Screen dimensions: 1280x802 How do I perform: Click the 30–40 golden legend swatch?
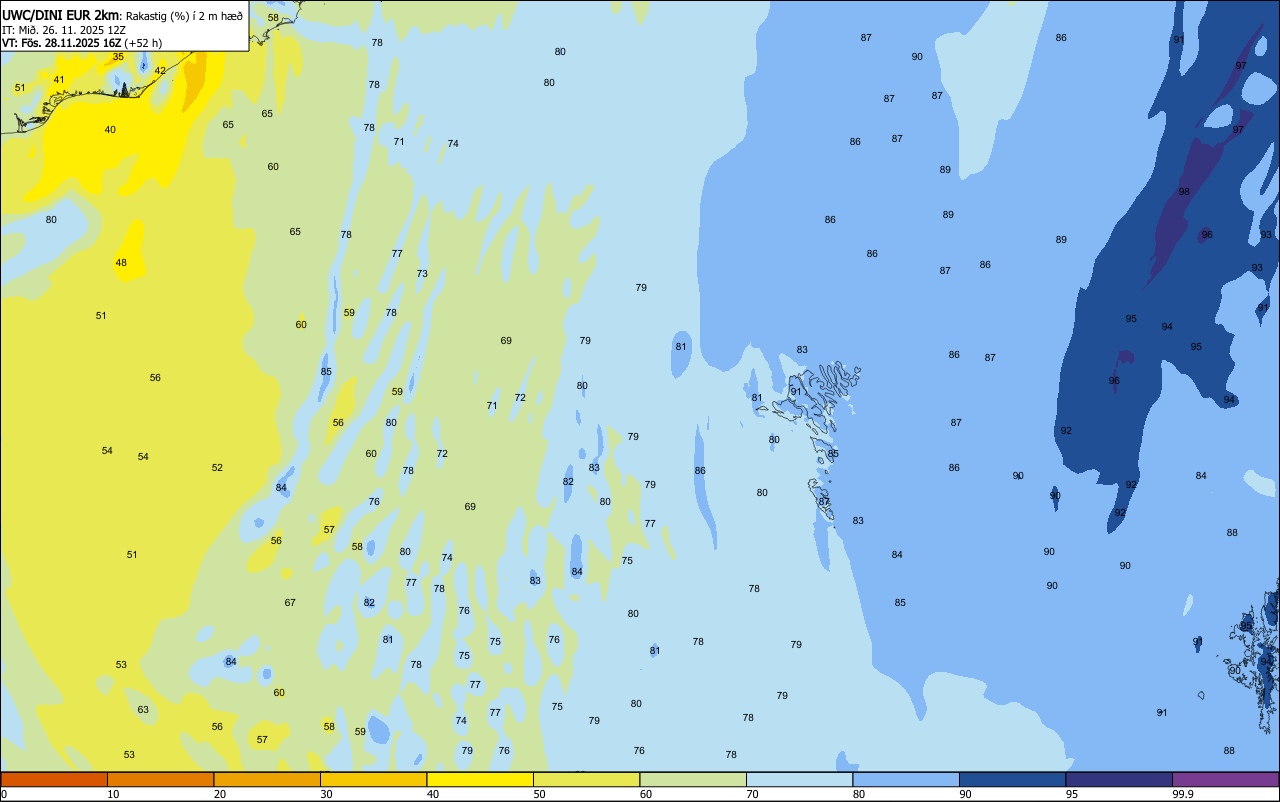point(373,779)
